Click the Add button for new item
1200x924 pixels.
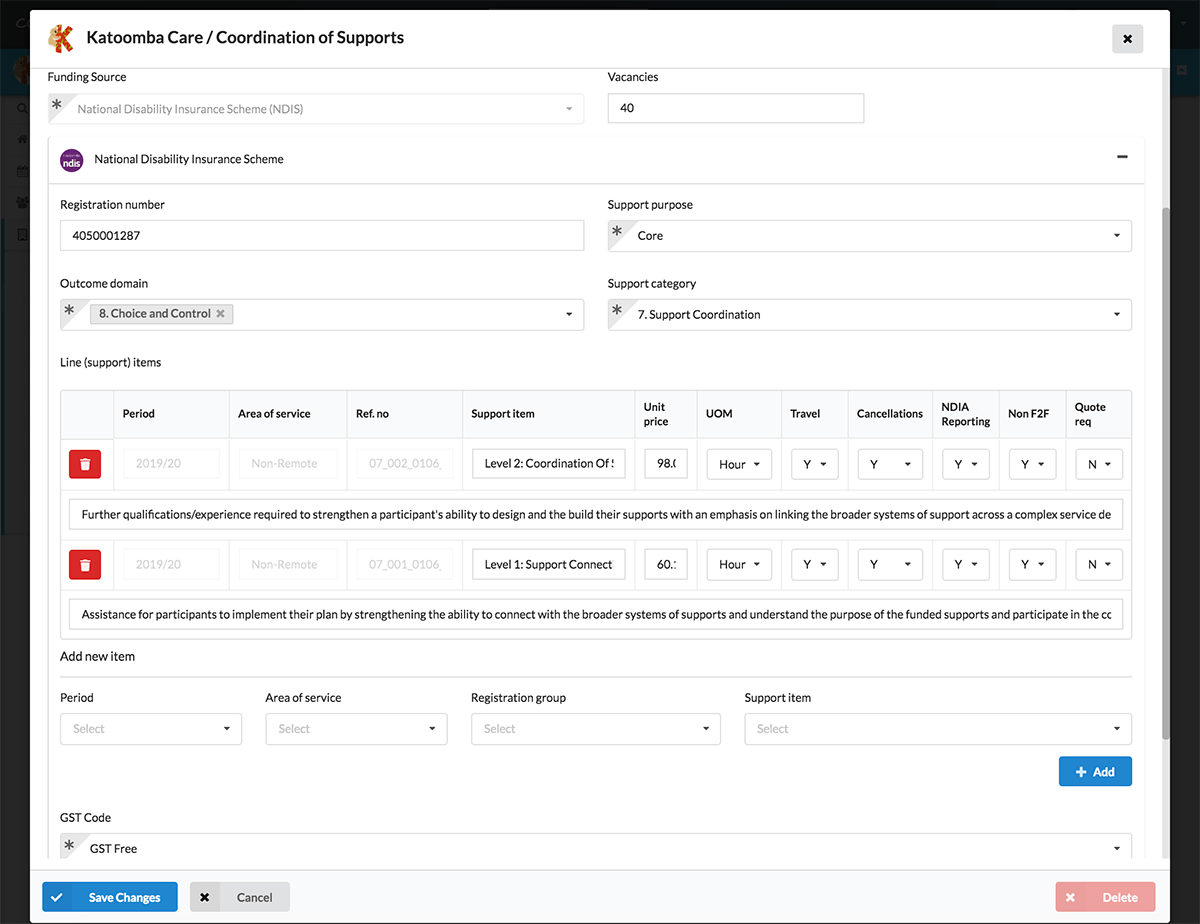click(1095, 772)
